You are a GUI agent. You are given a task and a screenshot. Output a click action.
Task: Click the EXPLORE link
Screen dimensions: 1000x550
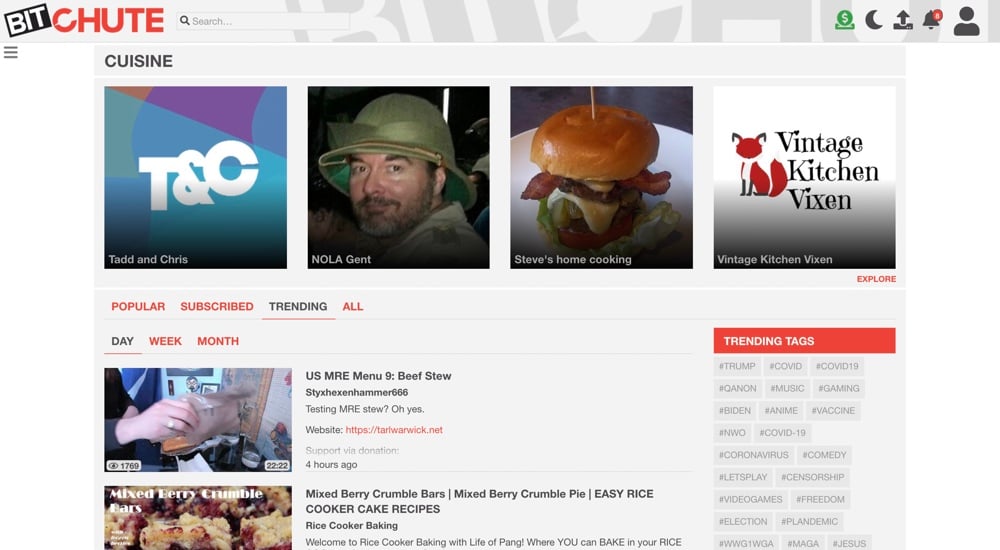tap(876, 279)
